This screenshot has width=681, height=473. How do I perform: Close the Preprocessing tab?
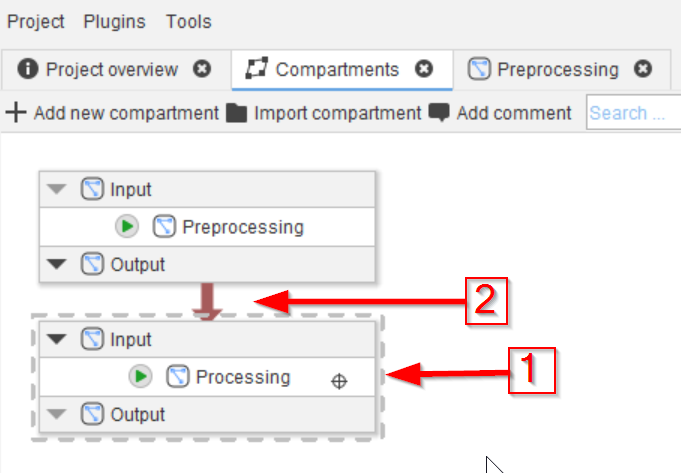(643, 69)
